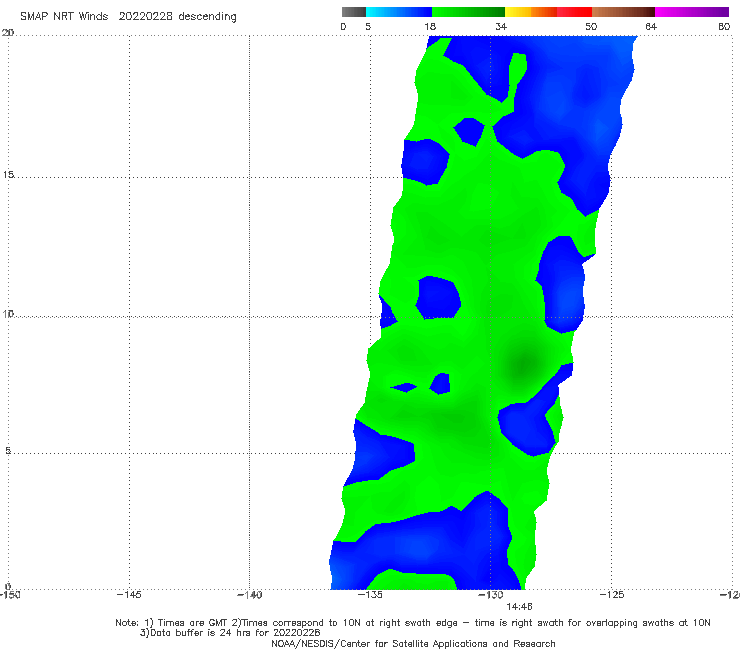Click the swath time label '14:46'

520,607
